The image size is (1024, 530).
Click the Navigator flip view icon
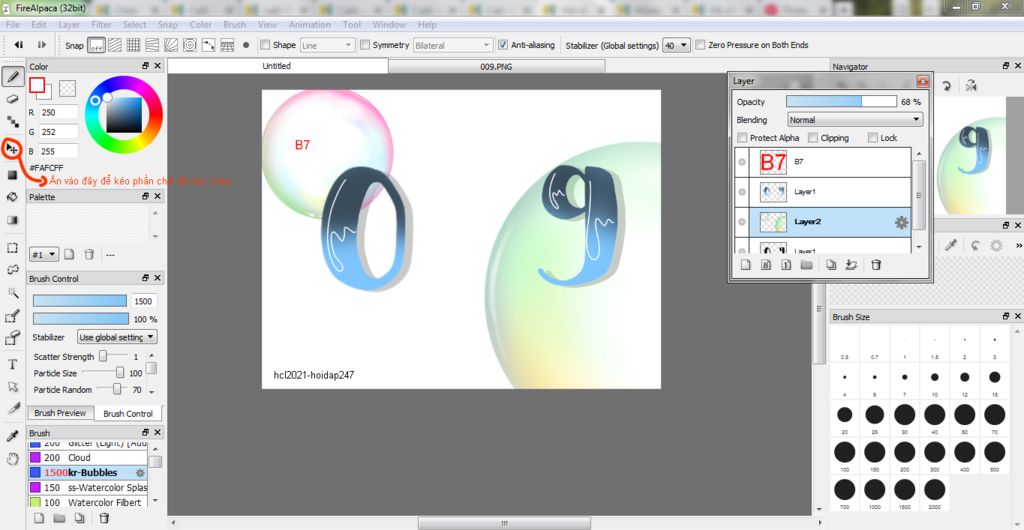coord(972,86)
